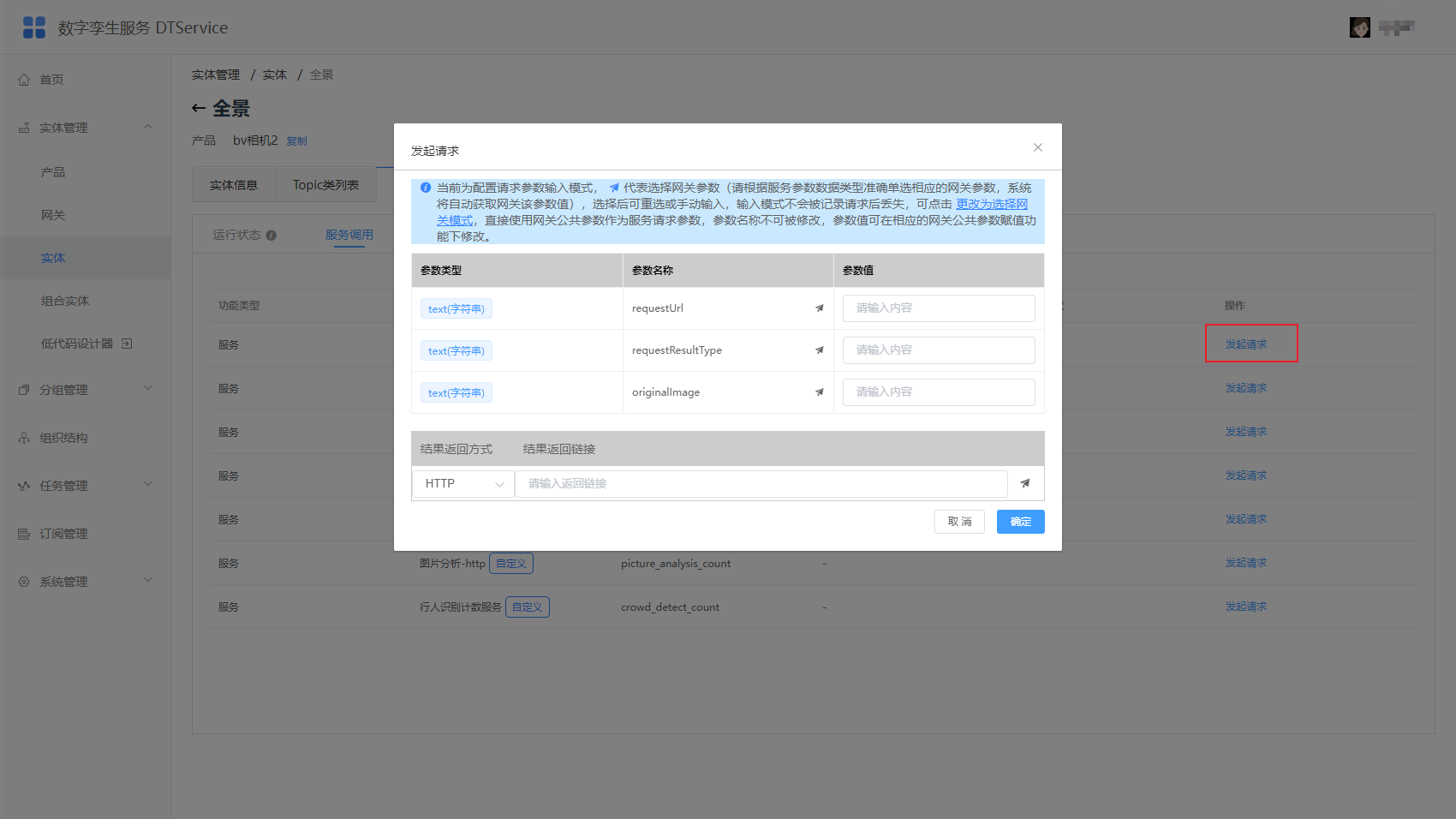
Task: Close the 发起请求 dialog
Action: [1038, 147]
